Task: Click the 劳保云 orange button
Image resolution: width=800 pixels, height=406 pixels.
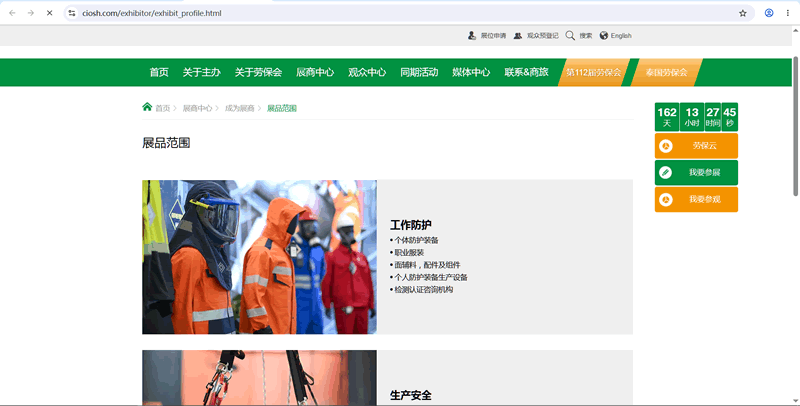Action: [x=696, y=146]
